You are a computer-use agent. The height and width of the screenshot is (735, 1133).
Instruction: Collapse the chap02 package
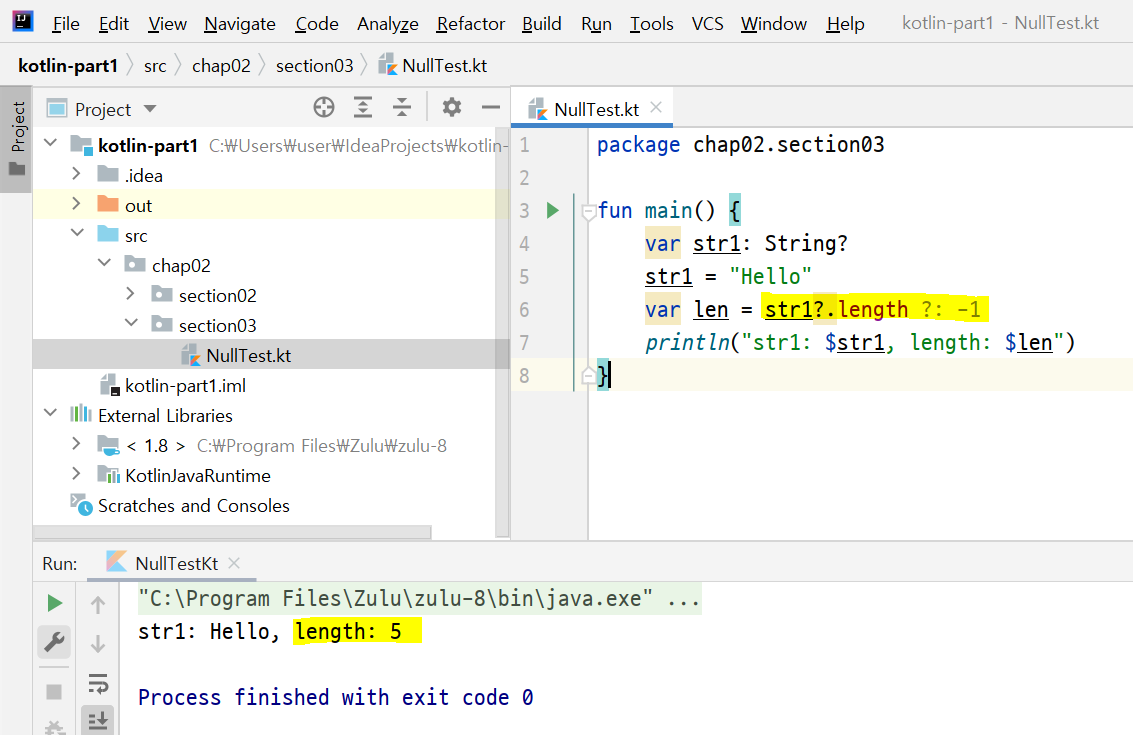pos(105,263)
